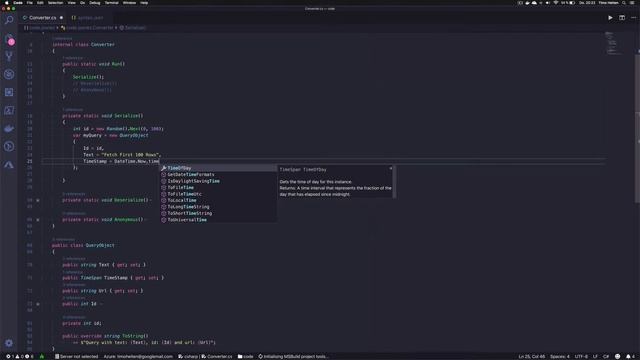This screenshot has width=640, height=360.
Task: Change end of line sequence 'LF'
Action: (595, 356)
